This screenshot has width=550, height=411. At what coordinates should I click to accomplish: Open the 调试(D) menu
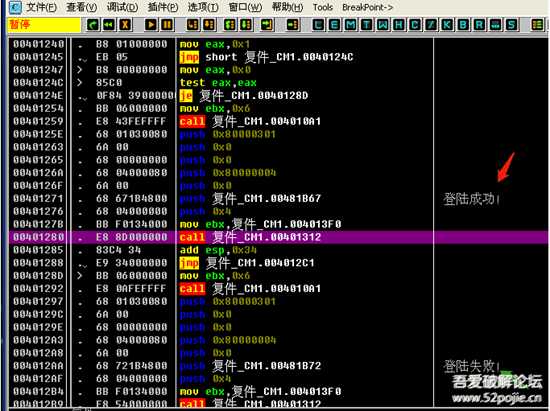(122, 7)
